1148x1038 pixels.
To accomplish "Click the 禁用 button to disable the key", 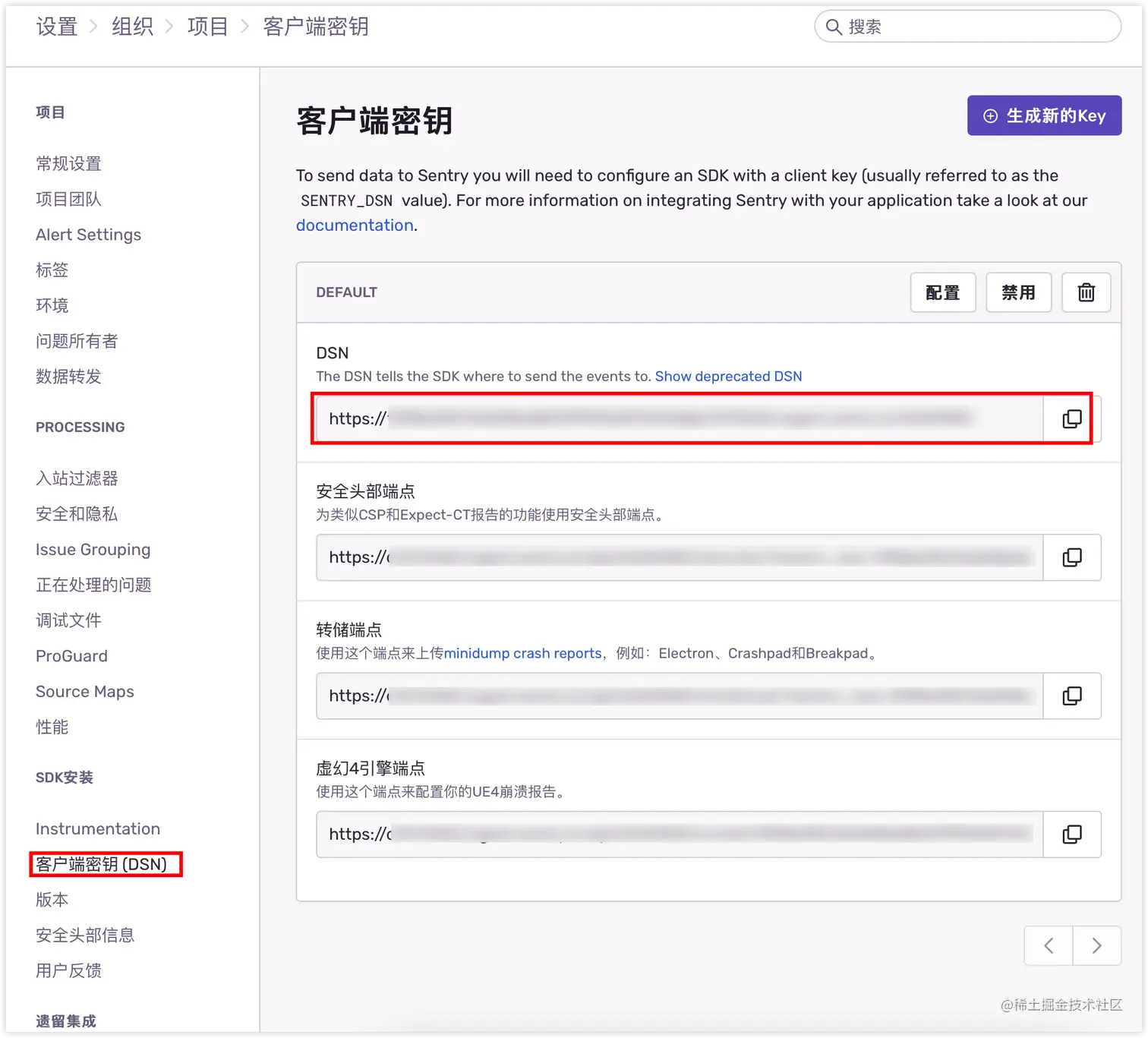I will (x=1018, y=292).
